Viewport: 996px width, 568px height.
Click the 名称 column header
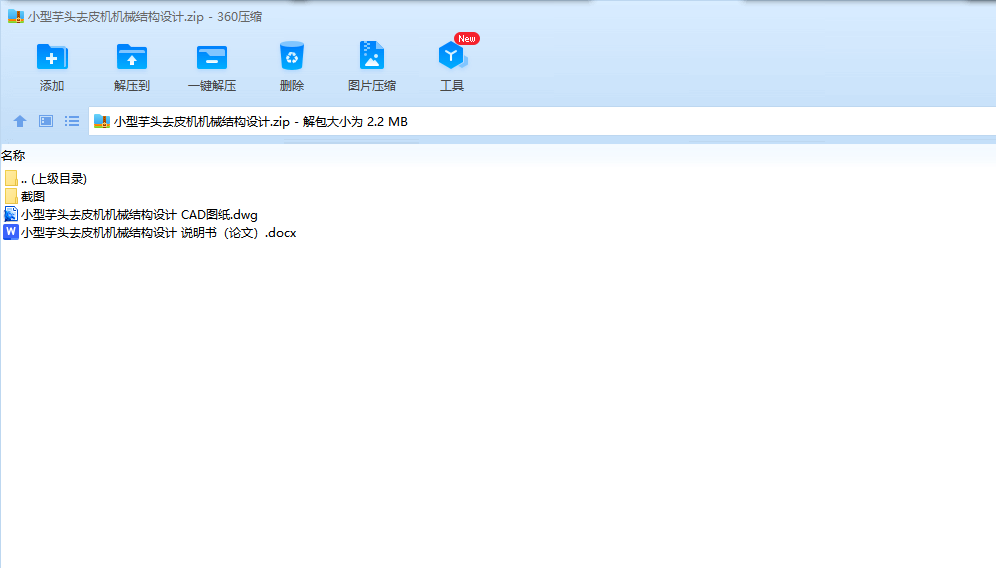[13, 155]
